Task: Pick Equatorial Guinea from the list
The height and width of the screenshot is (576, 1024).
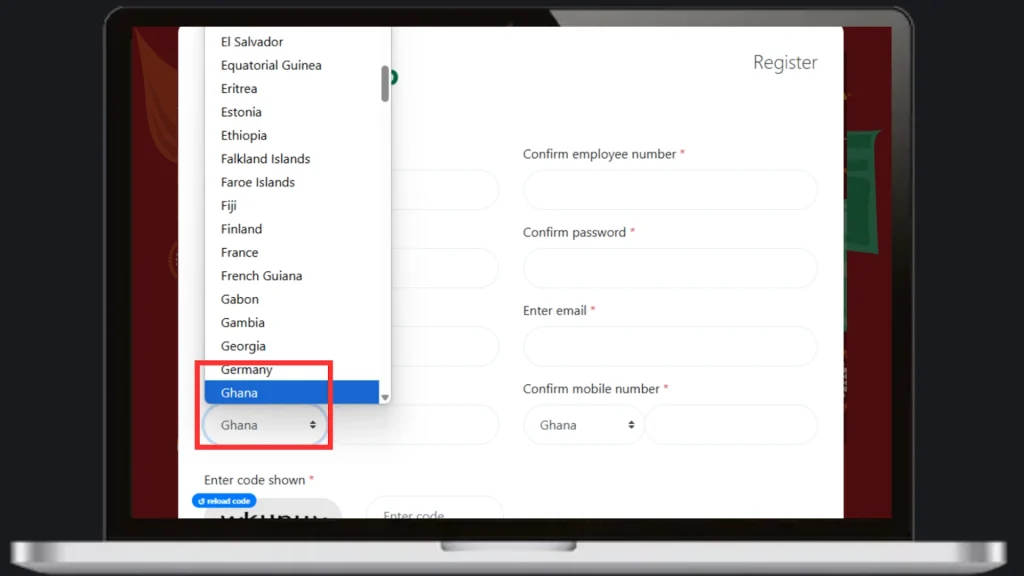Action: [x=271, y=65]
